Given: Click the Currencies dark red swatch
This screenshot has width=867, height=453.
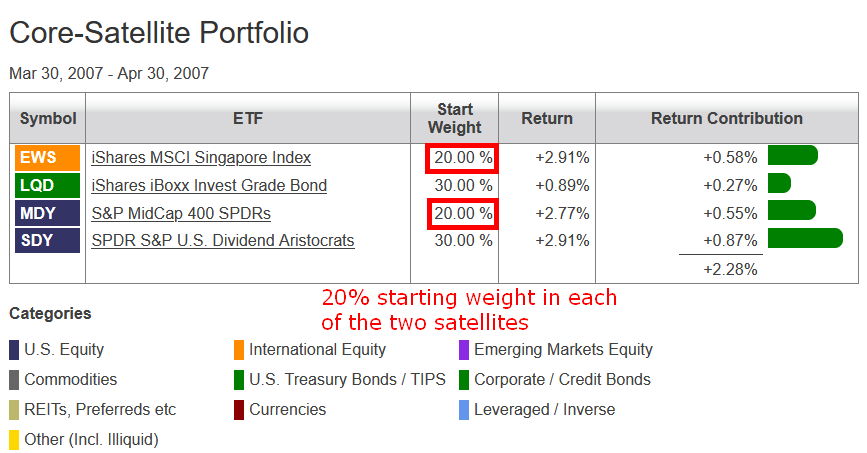Looking at the screenshot, I should [x=239, y=410].
